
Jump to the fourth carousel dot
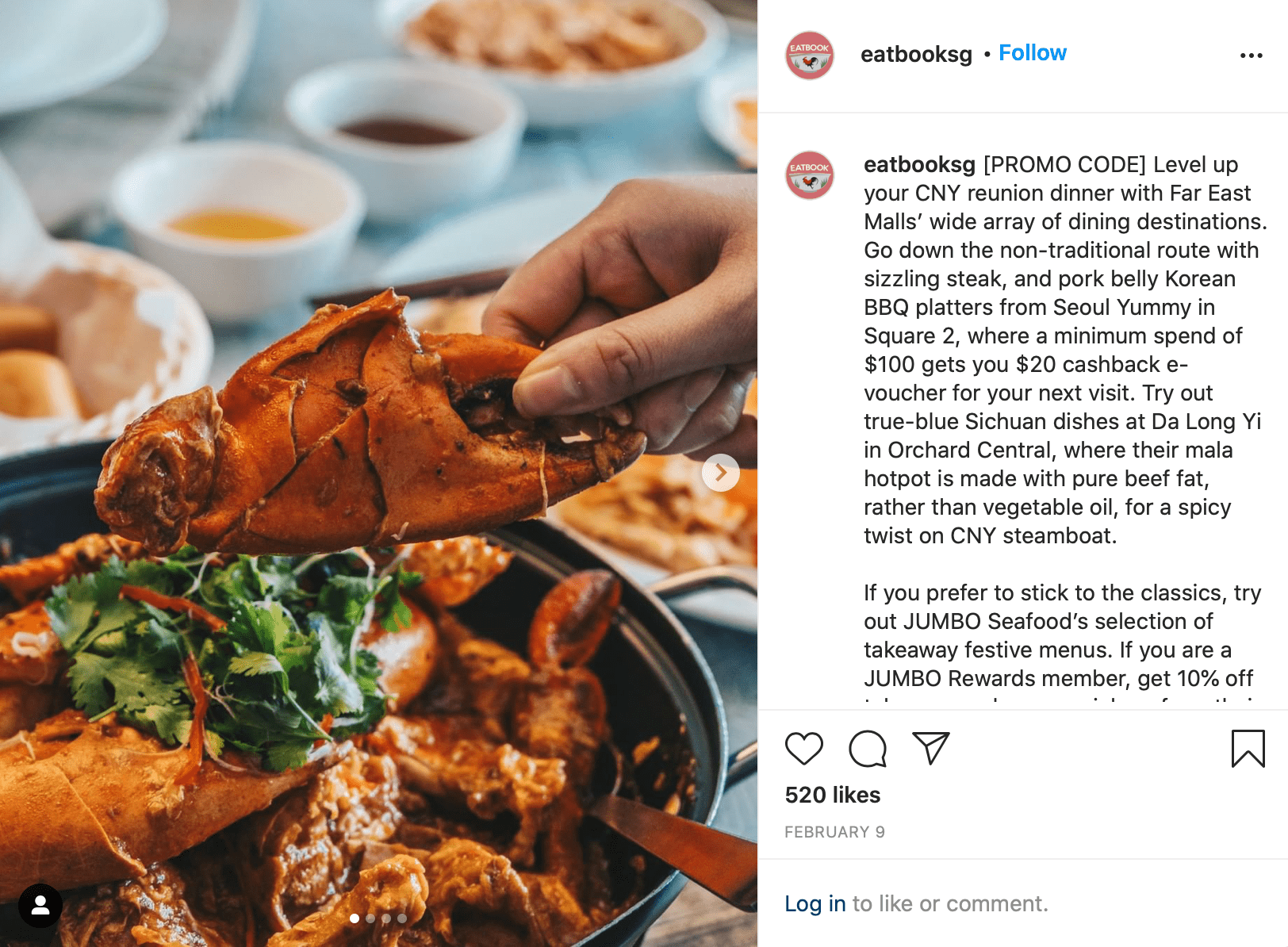(402, 918)
